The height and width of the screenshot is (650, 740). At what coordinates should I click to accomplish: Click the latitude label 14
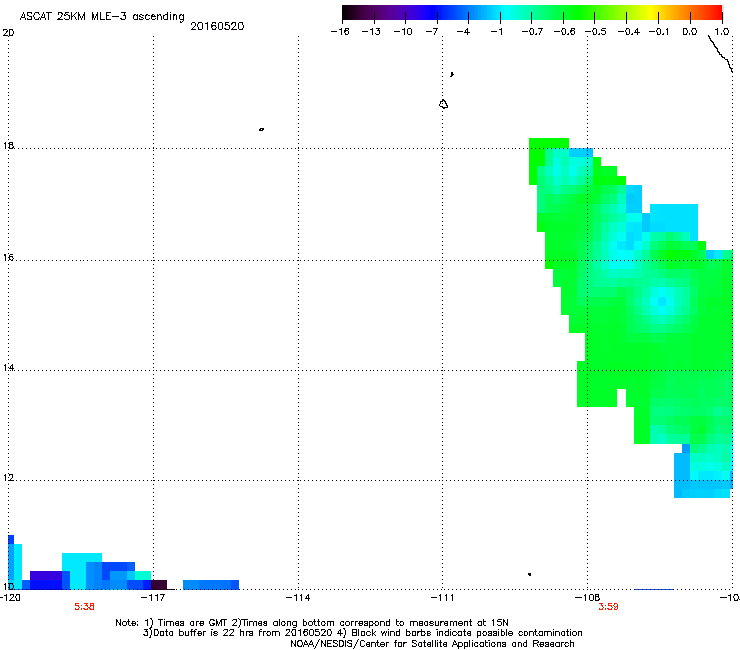click(x=8, y=368)
